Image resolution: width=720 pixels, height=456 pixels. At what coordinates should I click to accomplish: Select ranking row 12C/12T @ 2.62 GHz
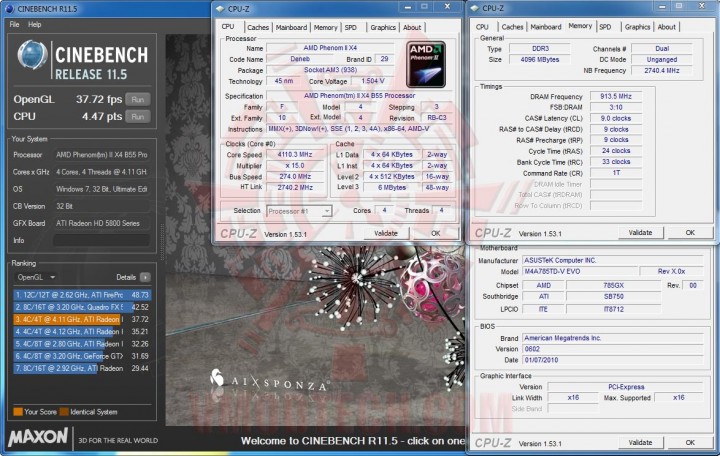[82, 295]
